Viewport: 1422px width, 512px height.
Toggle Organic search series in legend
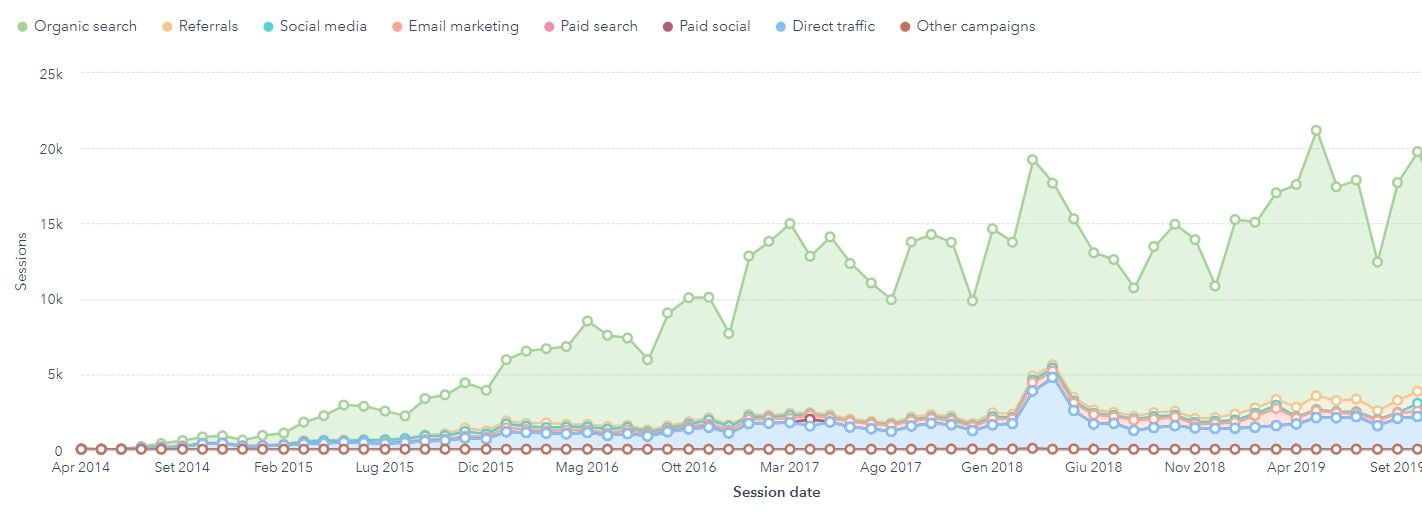[85, 27]
